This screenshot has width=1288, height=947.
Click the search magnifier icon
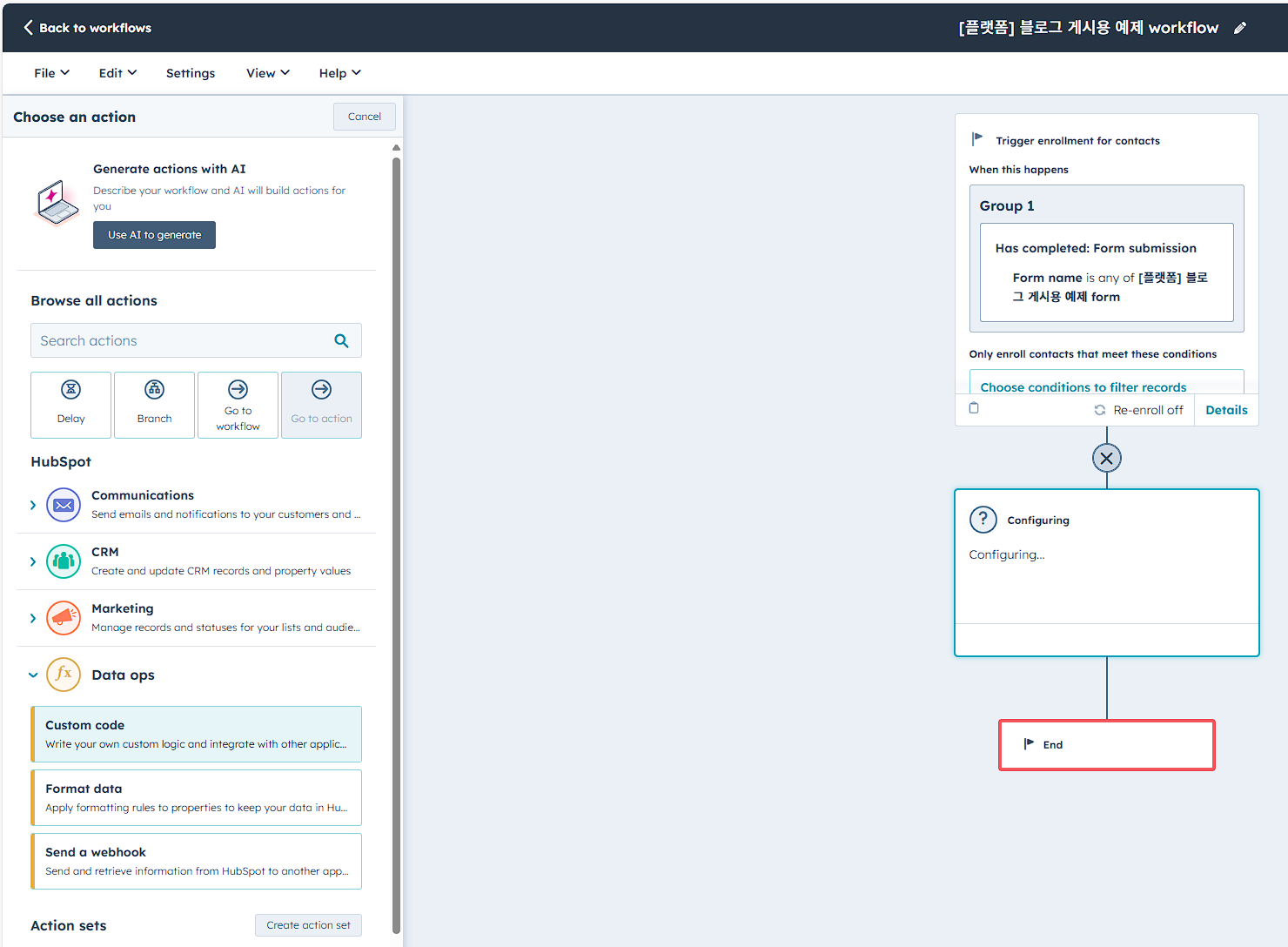341,341
